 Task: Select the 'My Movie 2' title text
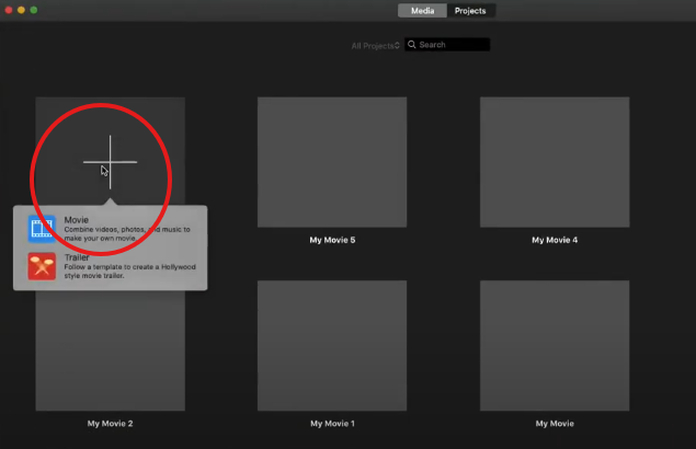[x=110, y=424]
